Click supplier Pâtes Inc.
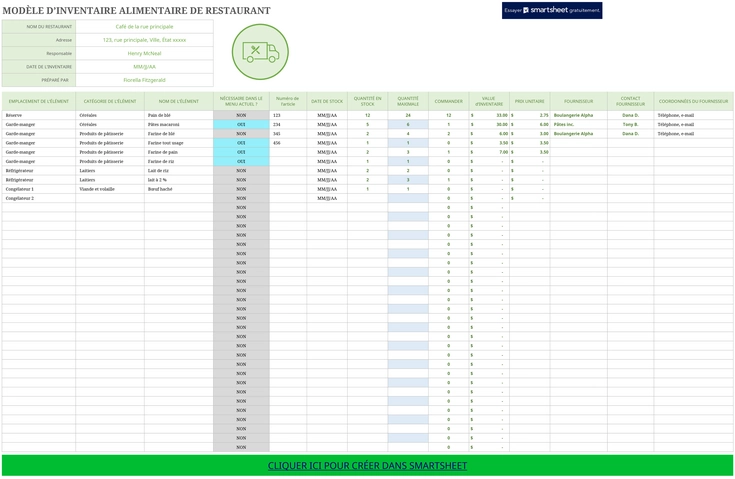 pos(578,125)
